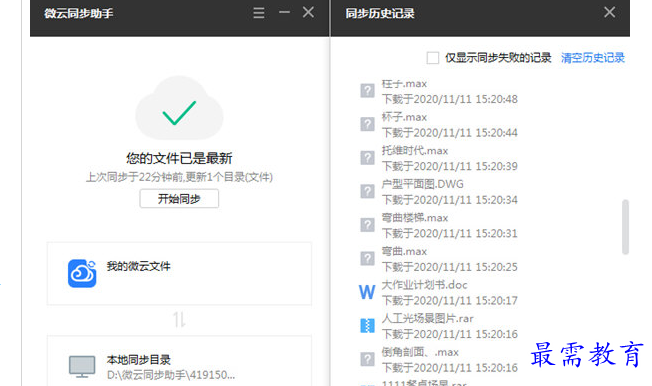
Task: Click timestamp 下载于2020/11/11 15:20:31
Action: coord(450,233)
